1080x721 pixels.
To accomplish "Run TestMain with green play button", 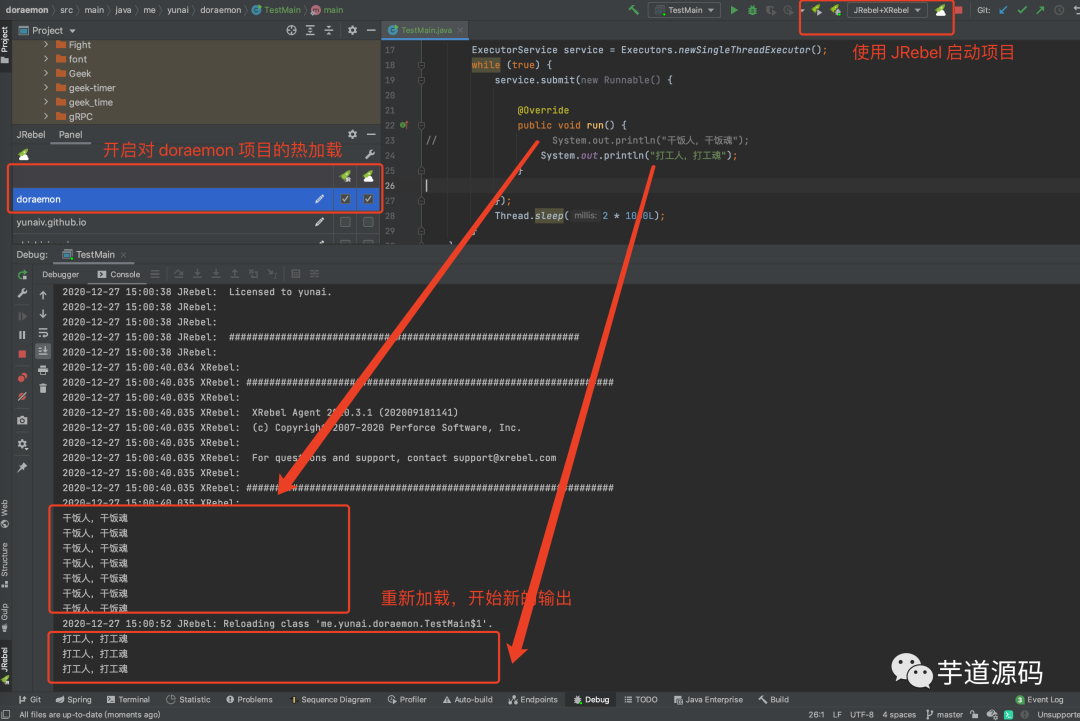I will coord(734,10).
